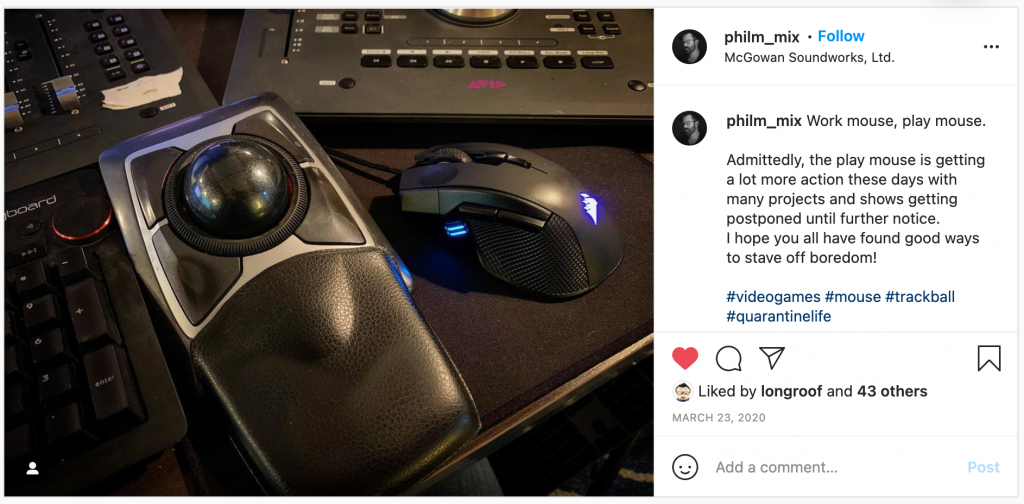Click the Add a comment field
The image size is (1024, 504).
[x=836, y=467]
